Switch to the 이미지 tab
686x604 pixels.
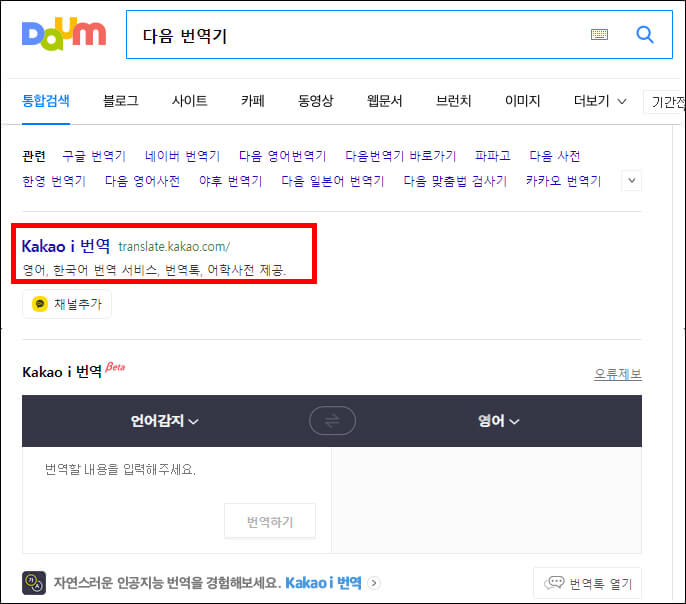(x=522, y=101)
